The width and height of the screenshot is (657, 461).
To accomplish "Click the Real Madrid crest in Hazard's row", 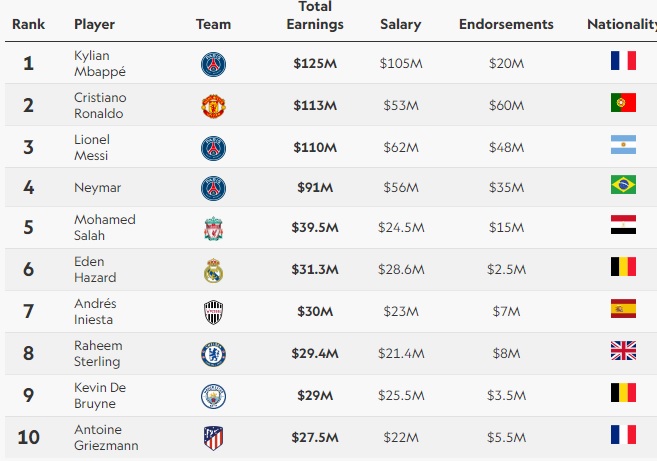I will click(213, 271).
